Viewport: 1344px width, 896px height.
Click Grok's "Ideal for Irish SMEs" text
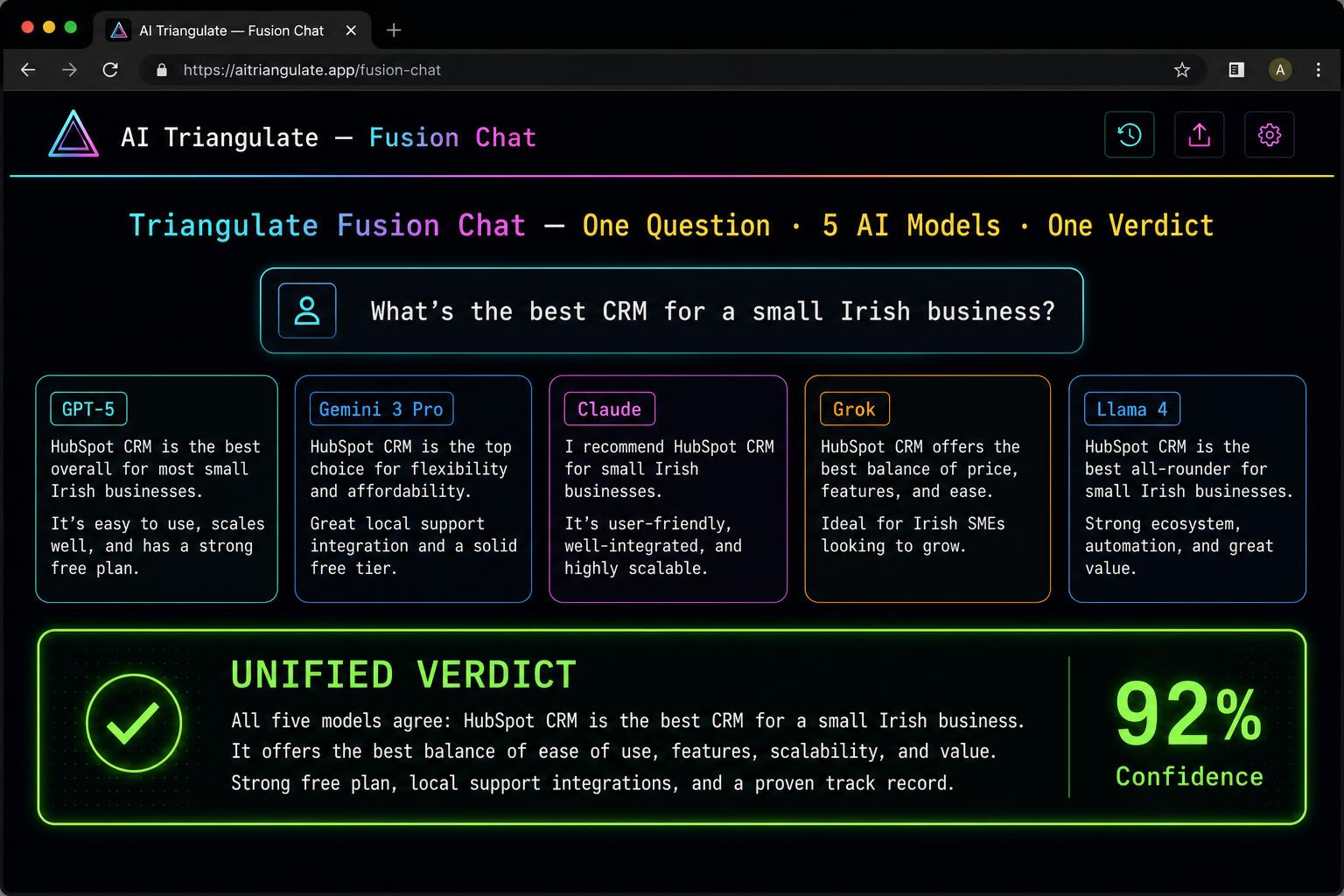(913, 523)
